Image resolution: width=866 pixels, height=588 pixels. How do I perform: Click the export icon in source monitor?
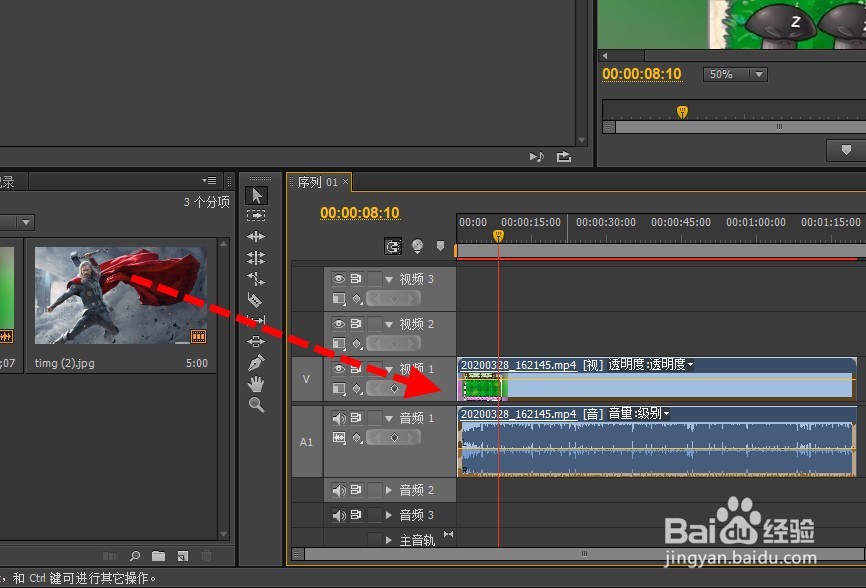coord(563,157)
